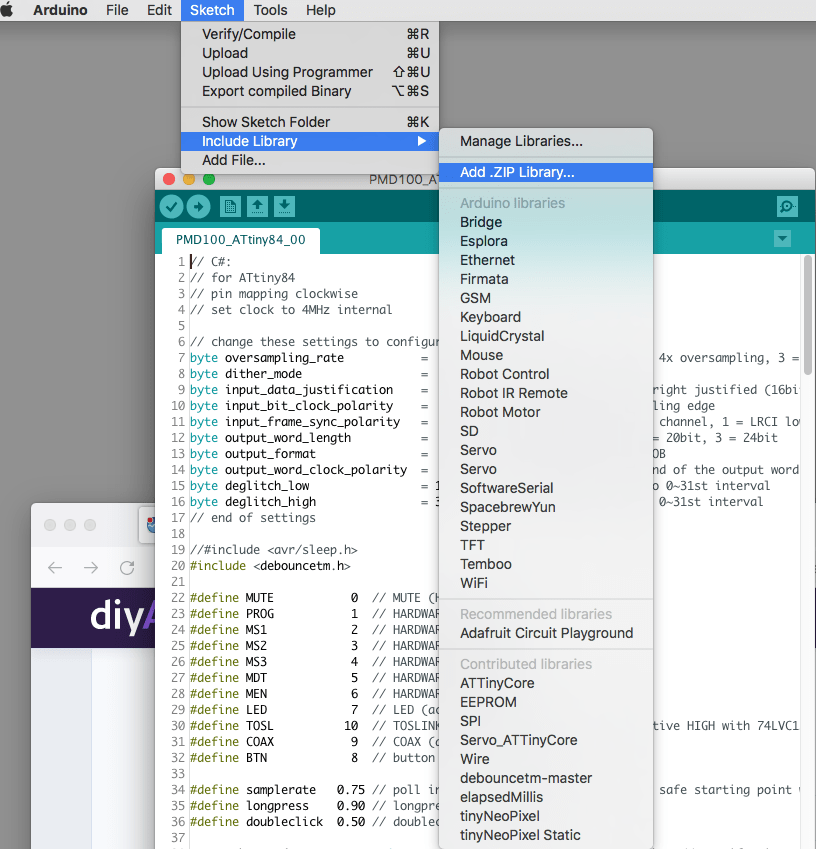The width and height of the screenshot is (816, 849).
Task: Include the debouncetm-master library
Action: coord(546,778)
